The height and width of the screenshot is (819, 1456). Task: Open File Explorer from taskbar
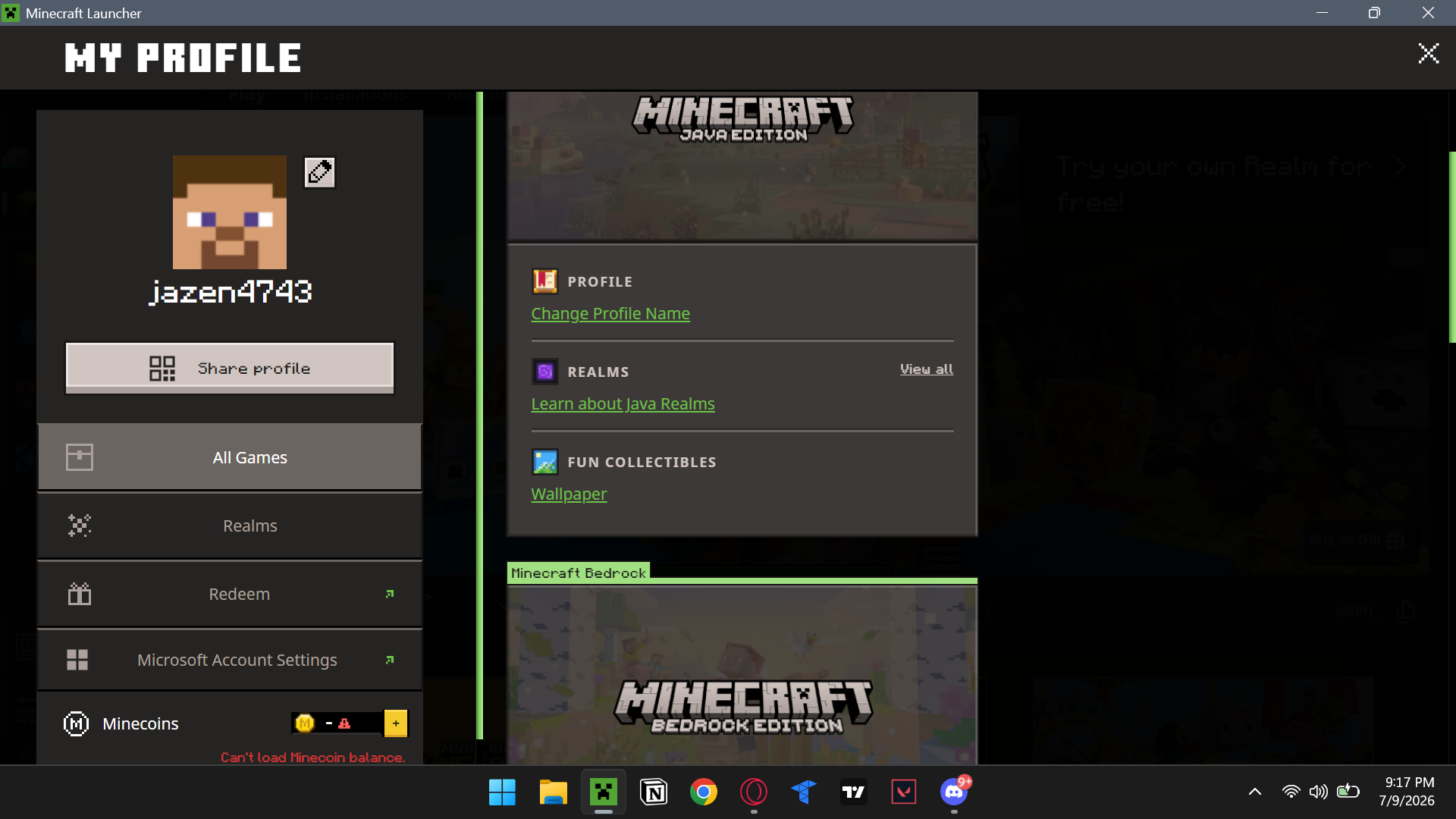tap(553, 792)
